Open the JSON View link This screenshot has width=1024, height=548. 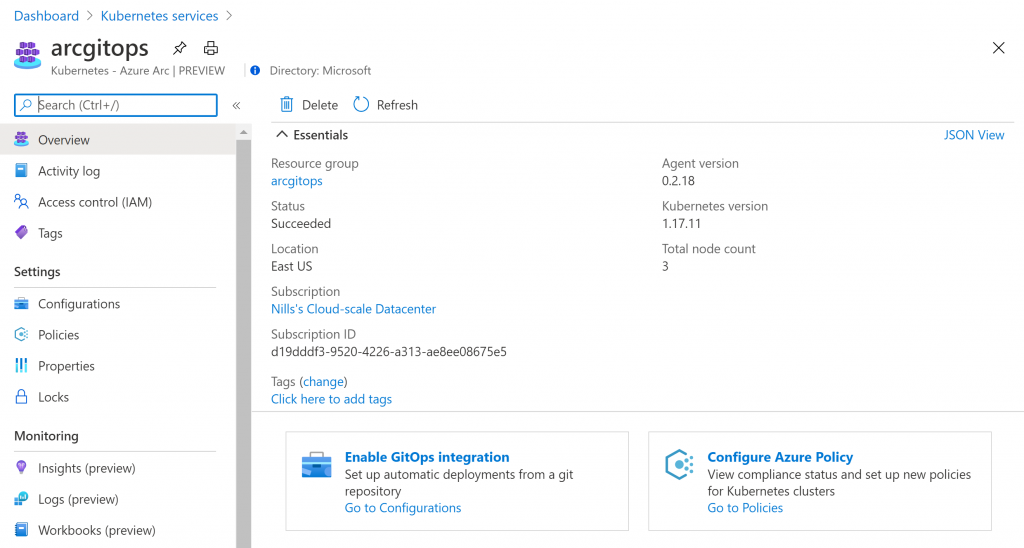click(x=974, y=135)
